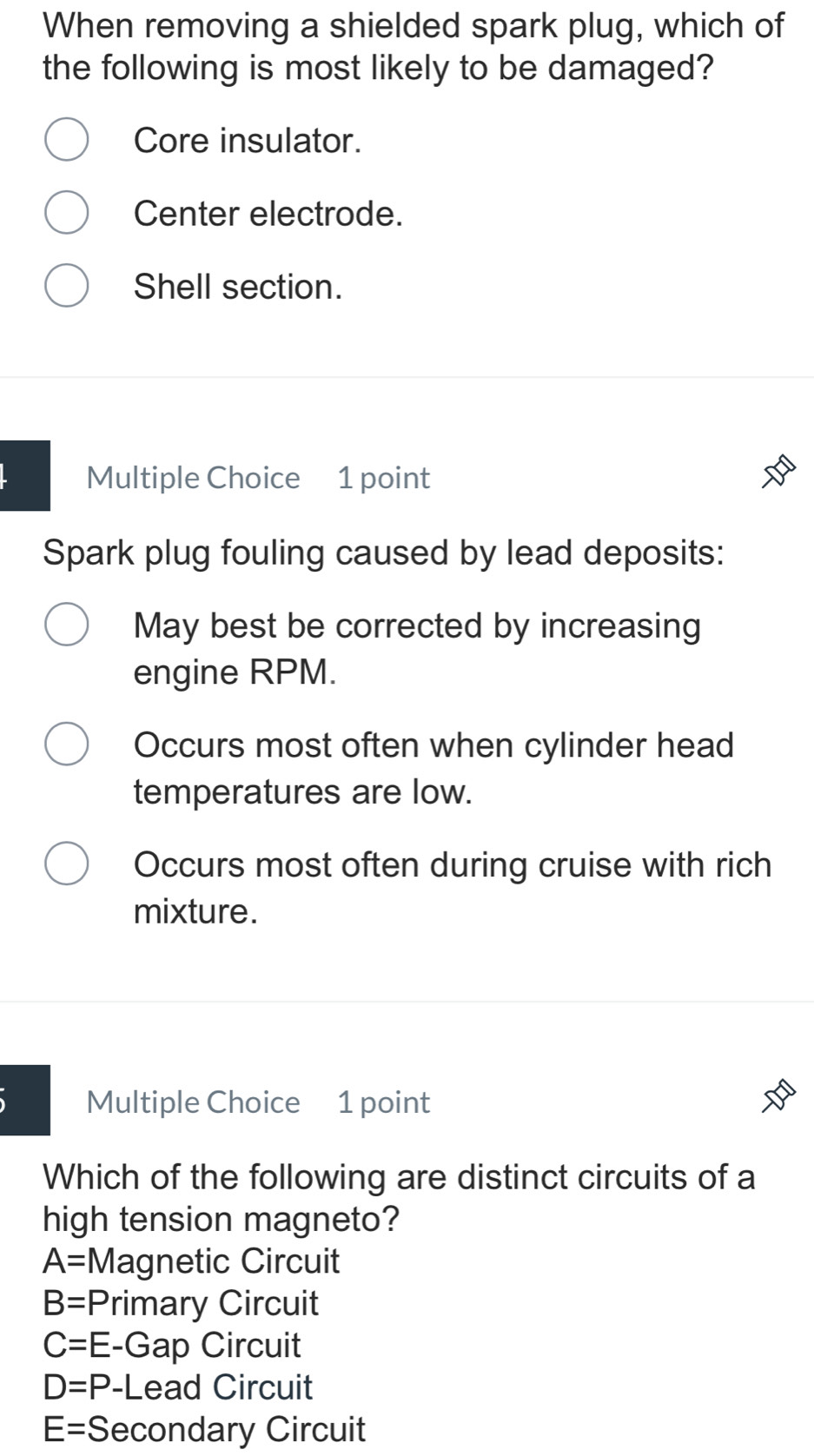Click the A=Magnetic Circuit text line
The image size is (814, 1456).
pyautogui.click(x=191, y=1262)
